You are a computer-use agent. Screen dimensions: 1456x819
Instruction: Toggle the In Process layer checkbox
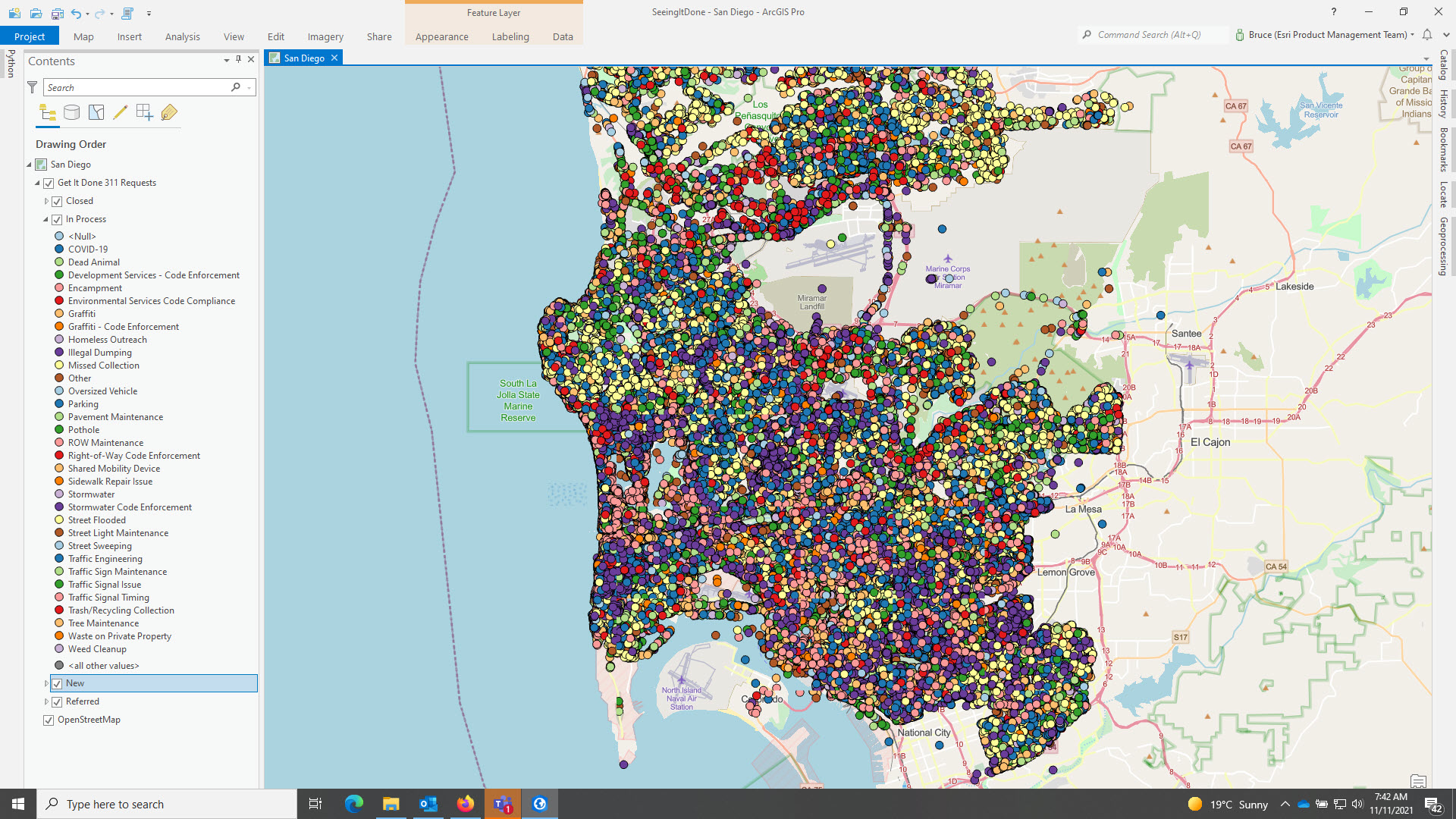[x=57, y=220]
